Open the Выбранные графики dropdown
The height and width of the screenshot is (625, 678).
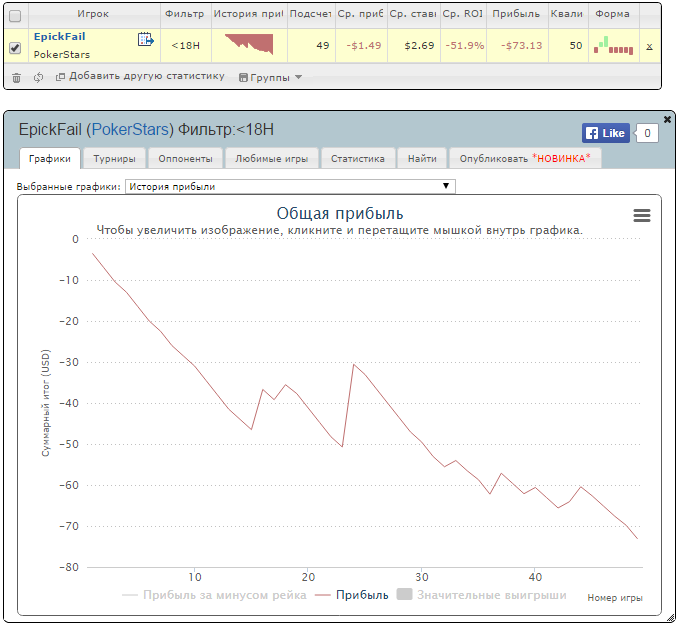point(290,186)
